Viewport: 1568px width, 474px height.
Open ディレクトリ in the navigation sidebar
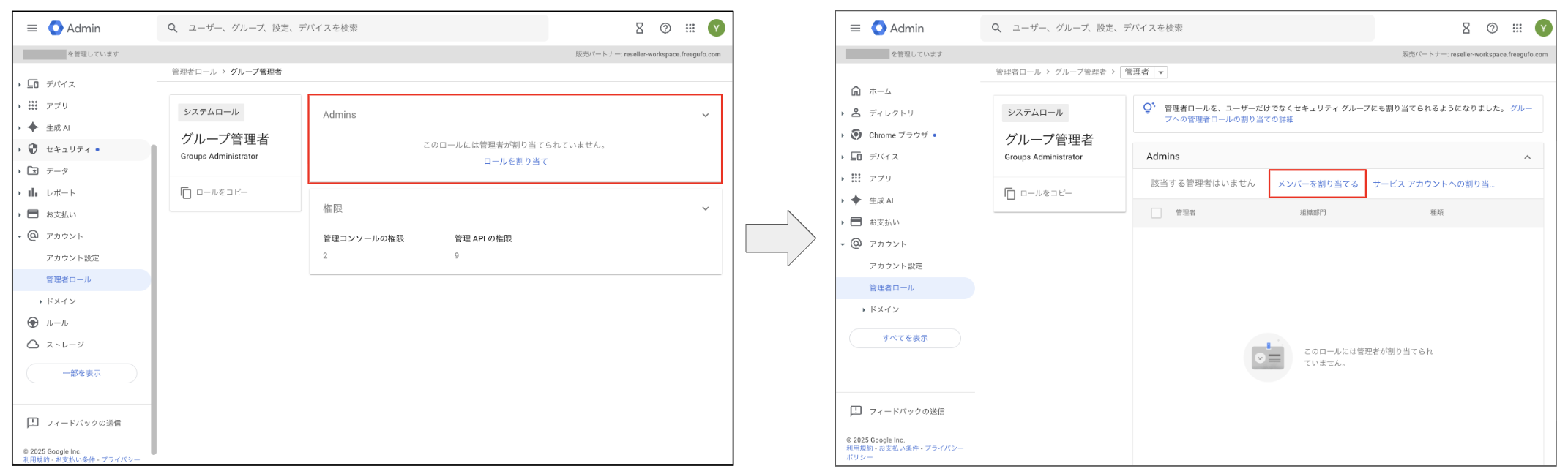(x=890, y=113)
